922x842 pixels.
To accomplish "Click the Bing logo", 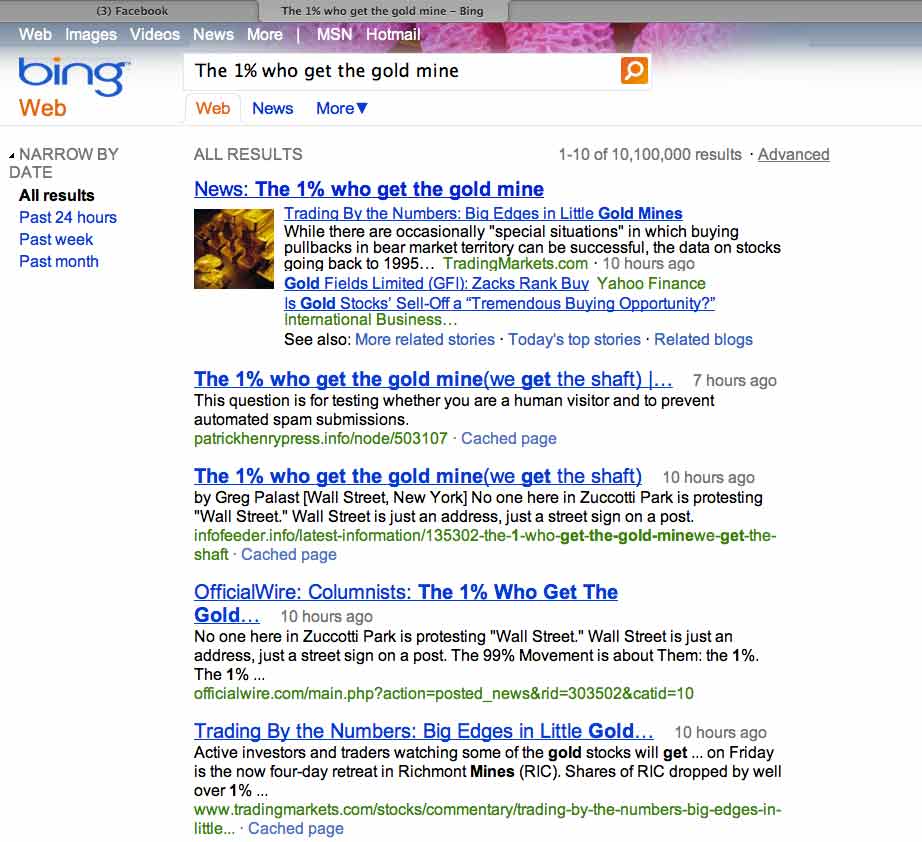I will [x=73, y=75].
